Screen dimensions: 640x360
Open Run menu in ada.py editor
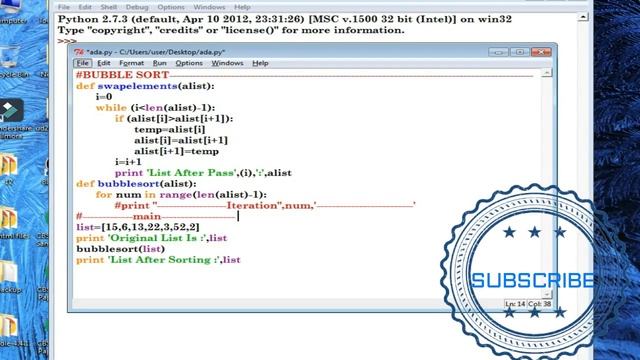tap(160, 63)
